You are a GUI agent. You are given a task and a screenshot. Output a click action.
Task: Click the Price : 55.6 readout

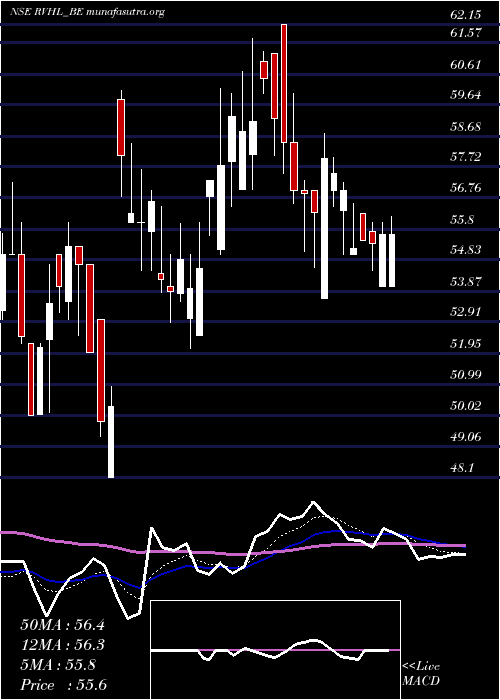click(63, 684)
